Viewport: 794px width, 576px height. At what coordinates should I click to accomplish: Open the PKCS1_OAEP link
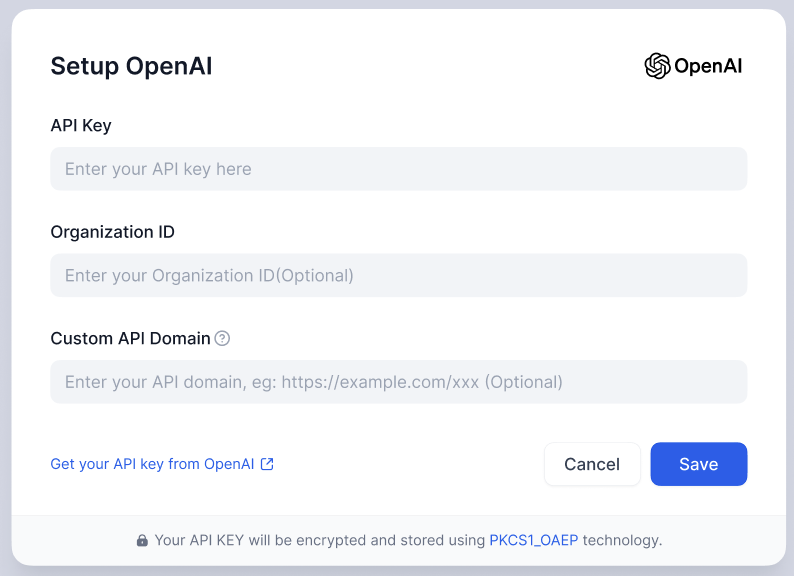[x=533, y=540]
